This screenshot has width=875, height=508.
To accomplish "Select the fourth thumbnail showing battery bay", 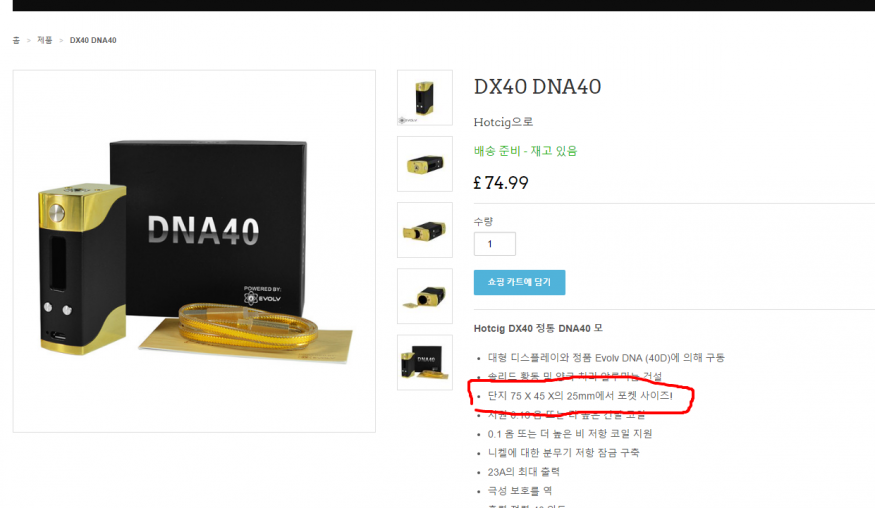I will click(425, 296).
